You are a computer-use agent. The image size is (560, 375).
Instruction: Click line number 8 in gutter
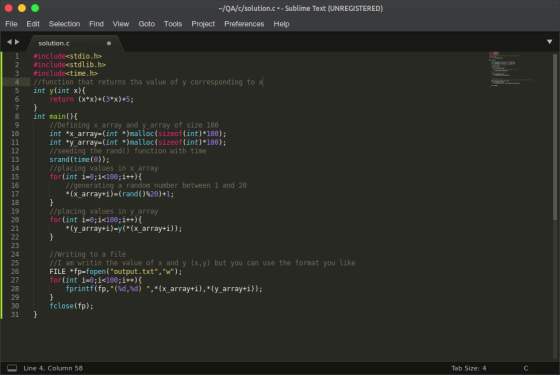[x=17, y=116]
